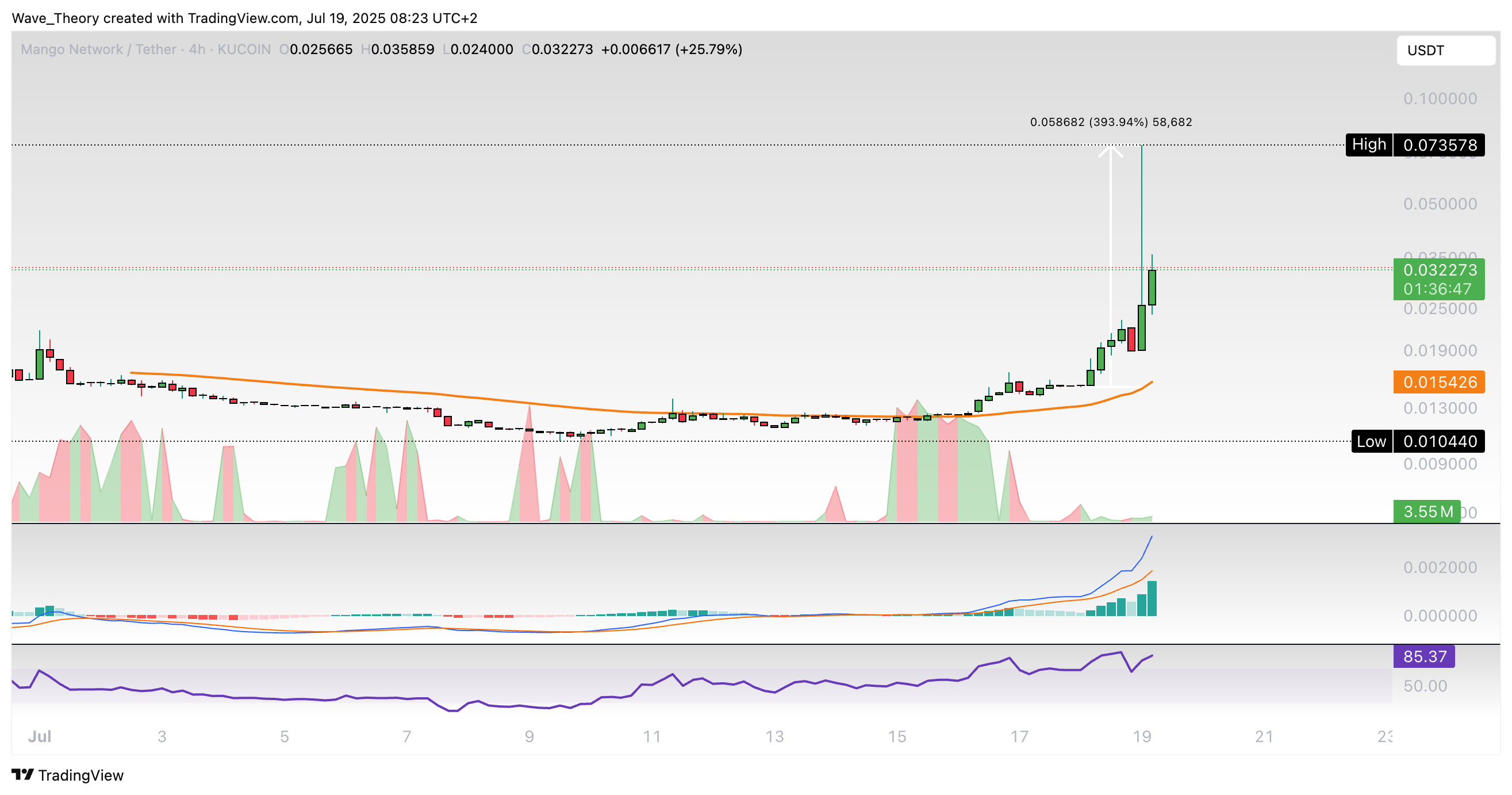Image resolution: width=1512 pixels, height=795 pixels.
Task: Click the orange 0.015426 moving average label
Action: click(x=1439, y=382)
